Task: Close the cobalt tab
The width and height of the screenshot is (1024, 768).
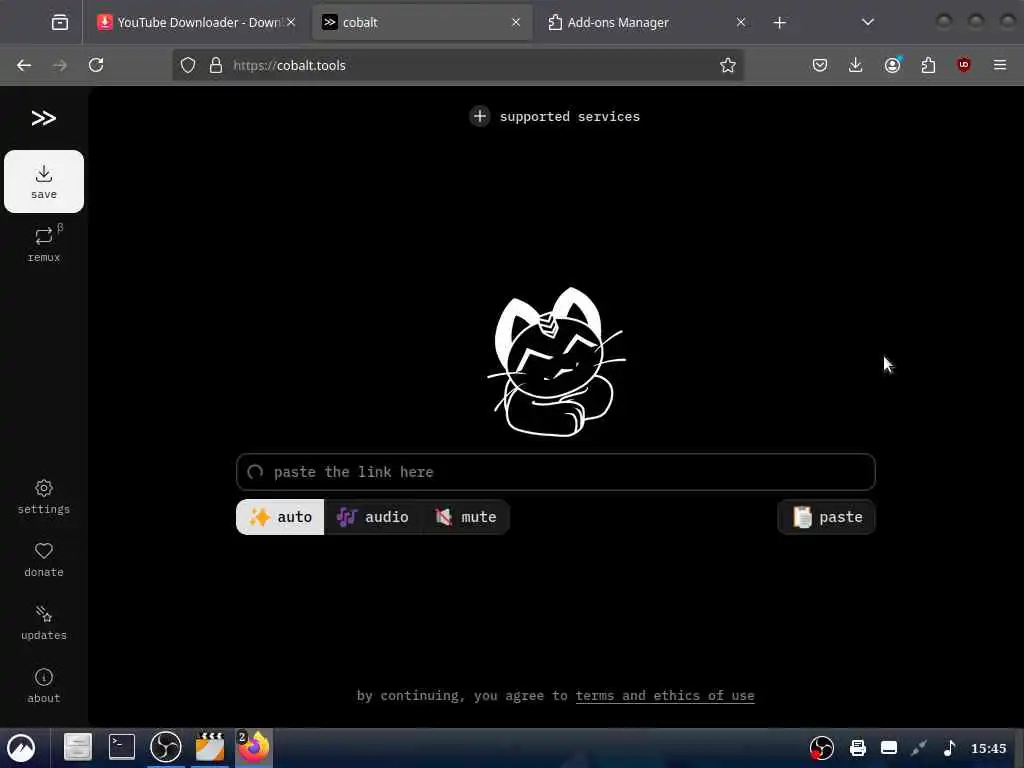Action: click(x=516, y=22)
